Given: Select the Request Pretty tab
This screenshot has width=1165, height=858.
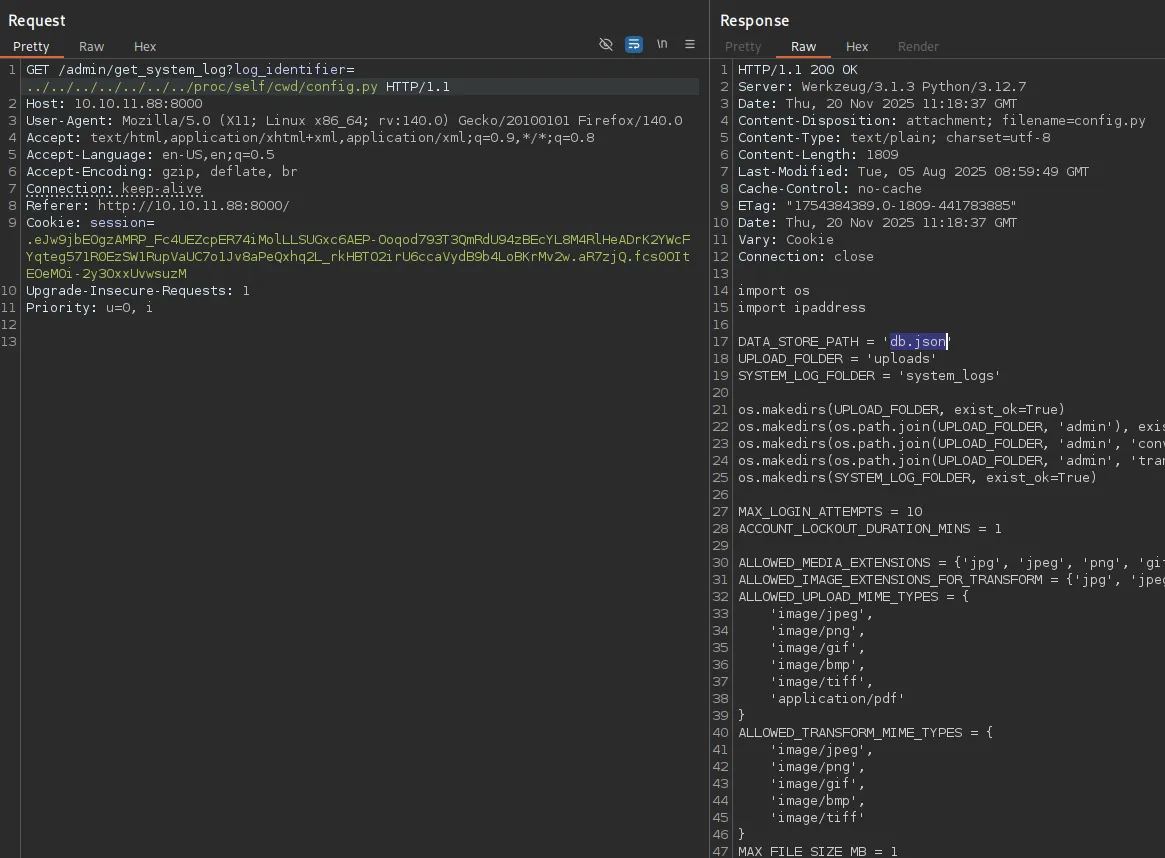Looking at the screenshot, I should (31, 47).
